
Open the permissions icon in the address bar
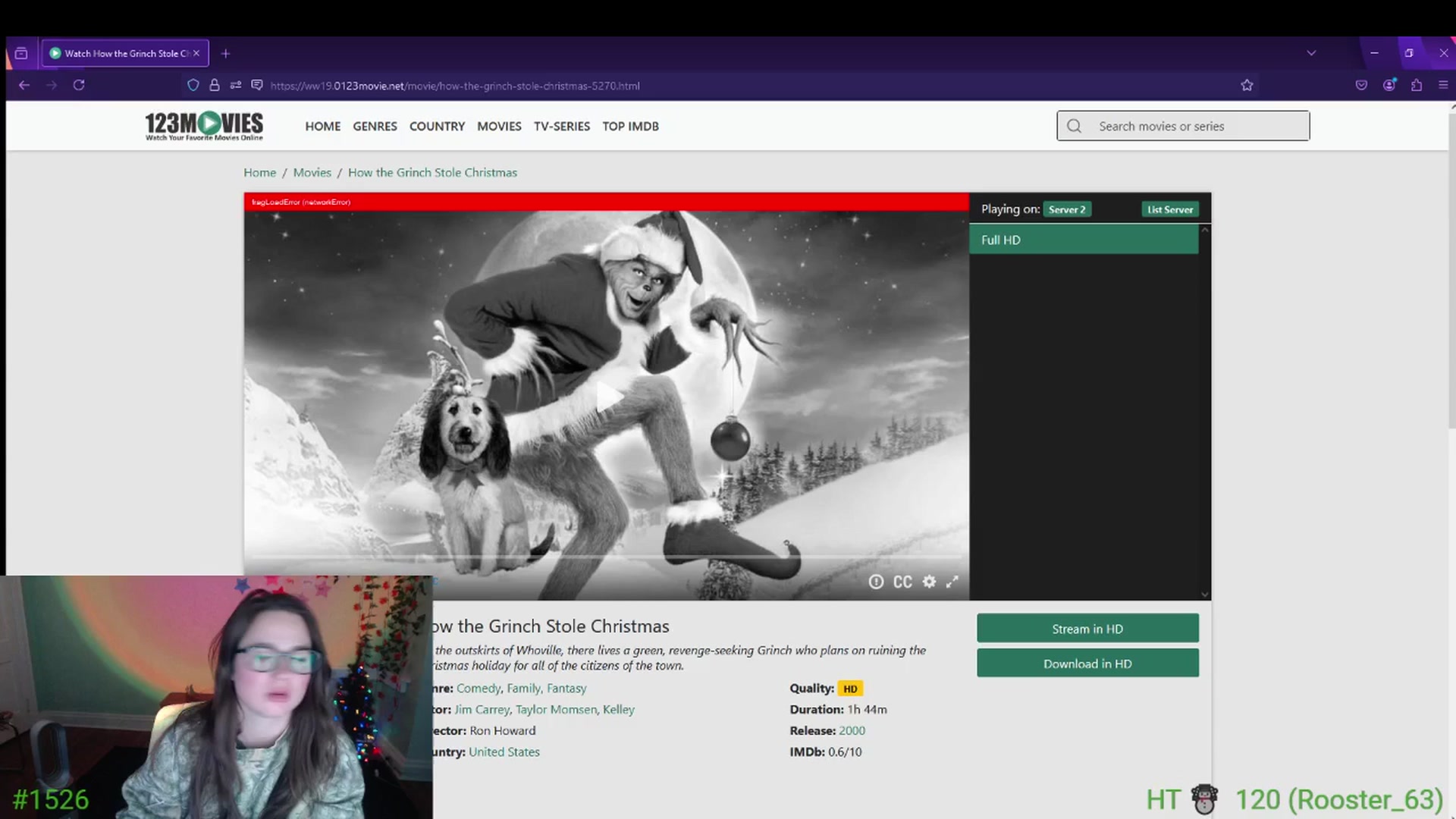point(236,85)
